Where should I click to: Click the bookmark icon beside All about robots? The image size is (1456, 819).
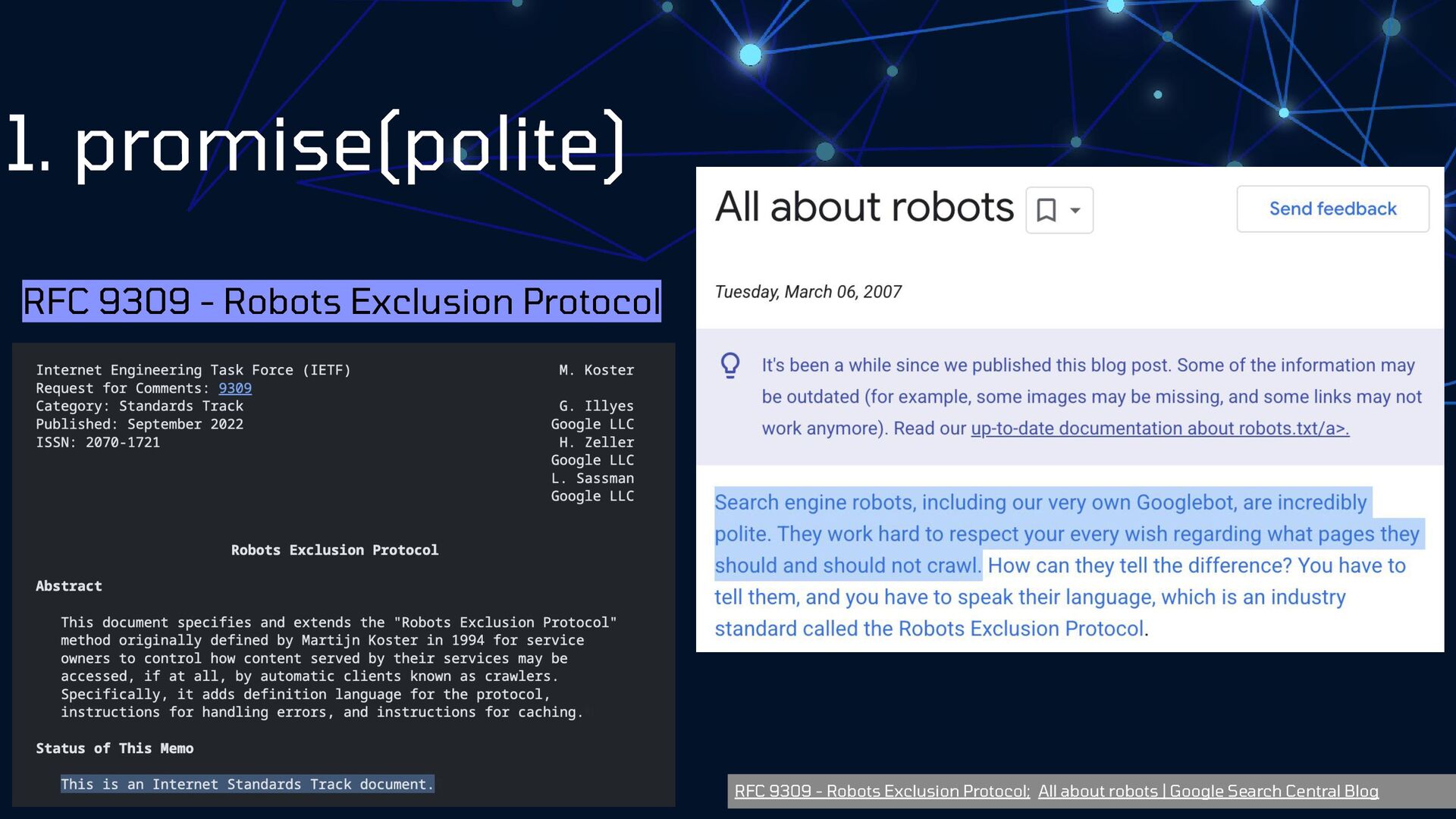click(x=1046, y=210)
